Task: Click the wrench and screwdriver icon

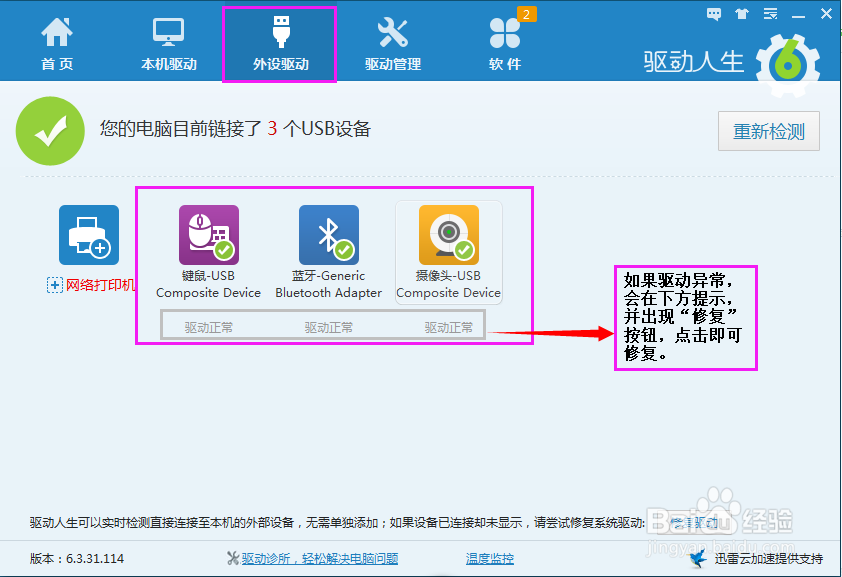Action: pos(393,32)
